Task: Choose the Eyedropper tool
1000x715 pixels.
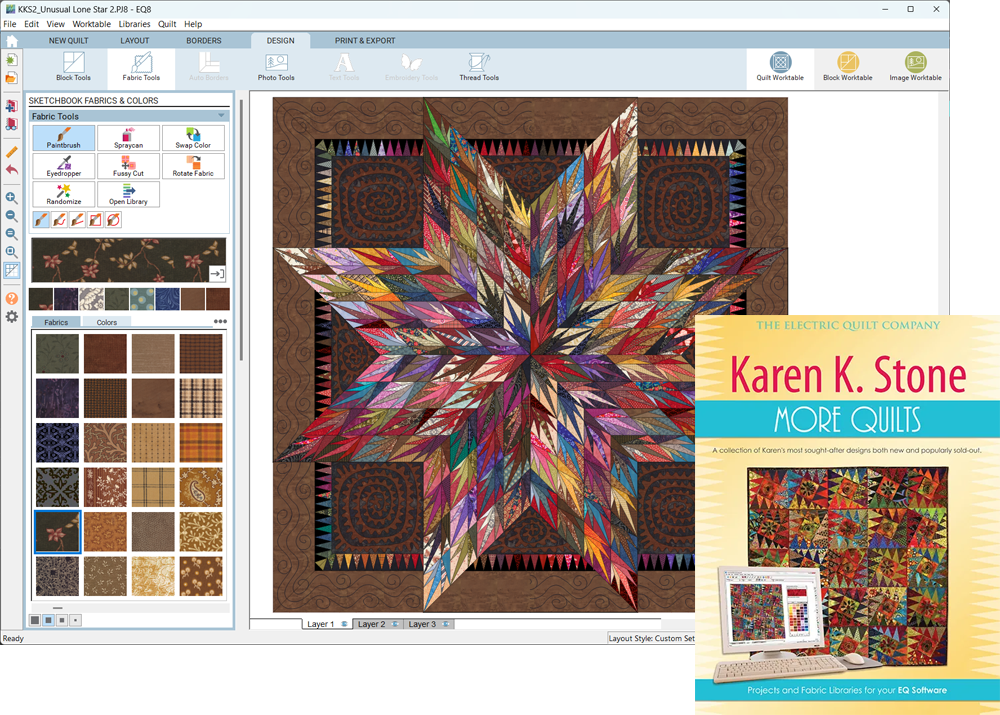Action: (63, 166)
